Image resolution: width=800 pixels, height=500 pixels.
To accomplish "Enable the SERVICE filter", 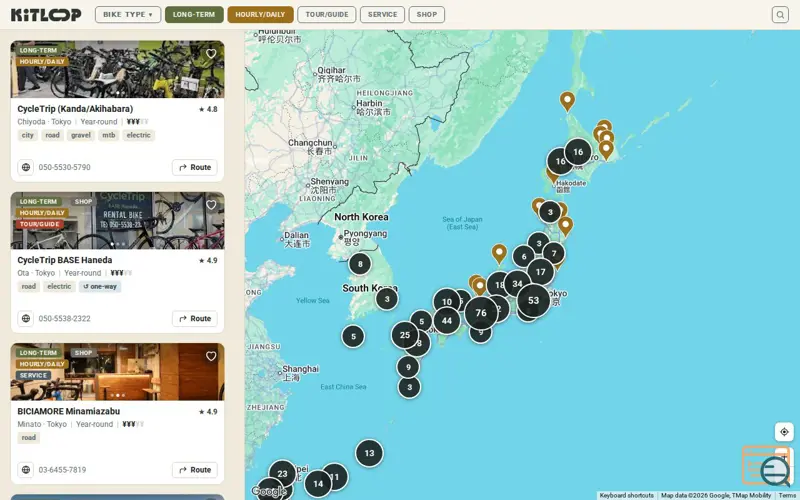I will pyautogui.click(x=383, y=15).
